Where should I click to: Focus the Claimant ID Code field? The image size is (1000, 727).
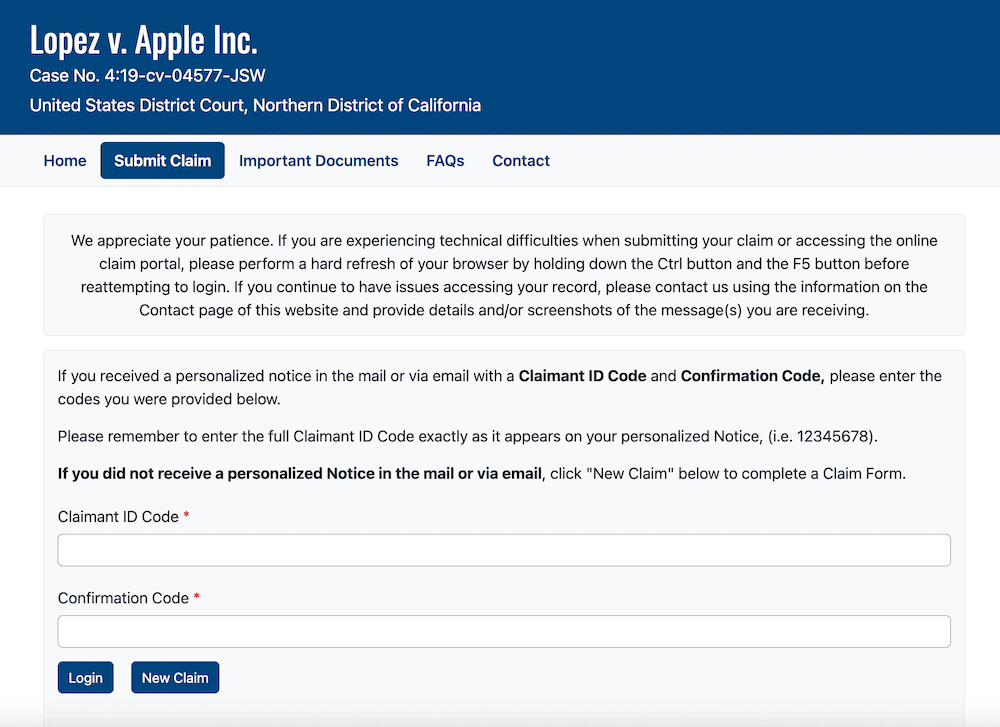pyautogui.click(x=504, y=550)
